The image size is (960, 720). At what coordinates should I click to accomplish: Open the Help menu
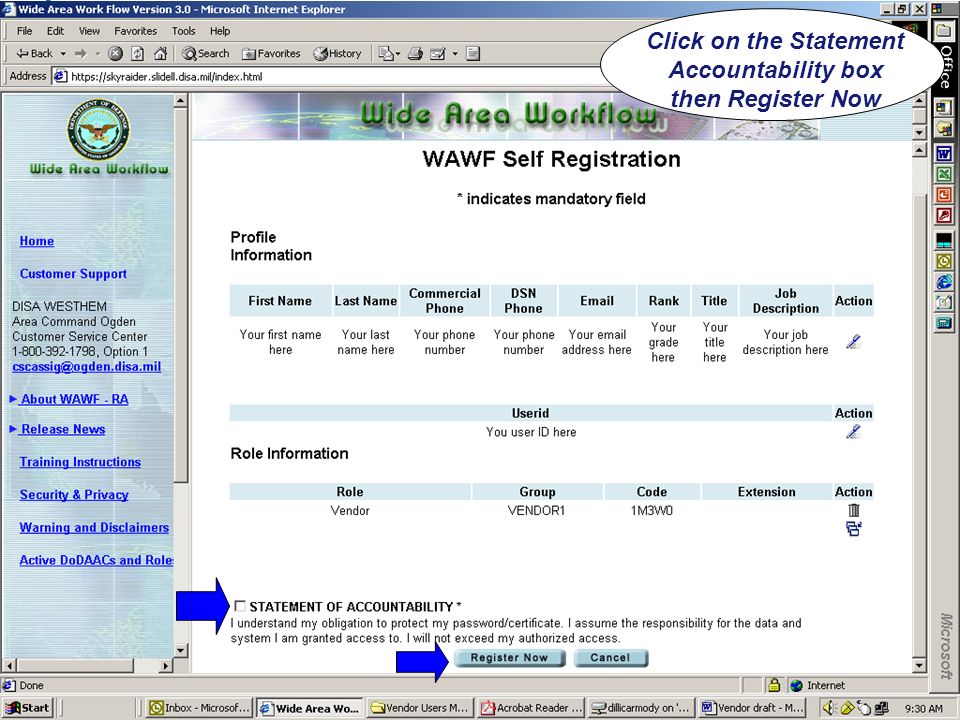pos(220,31)
